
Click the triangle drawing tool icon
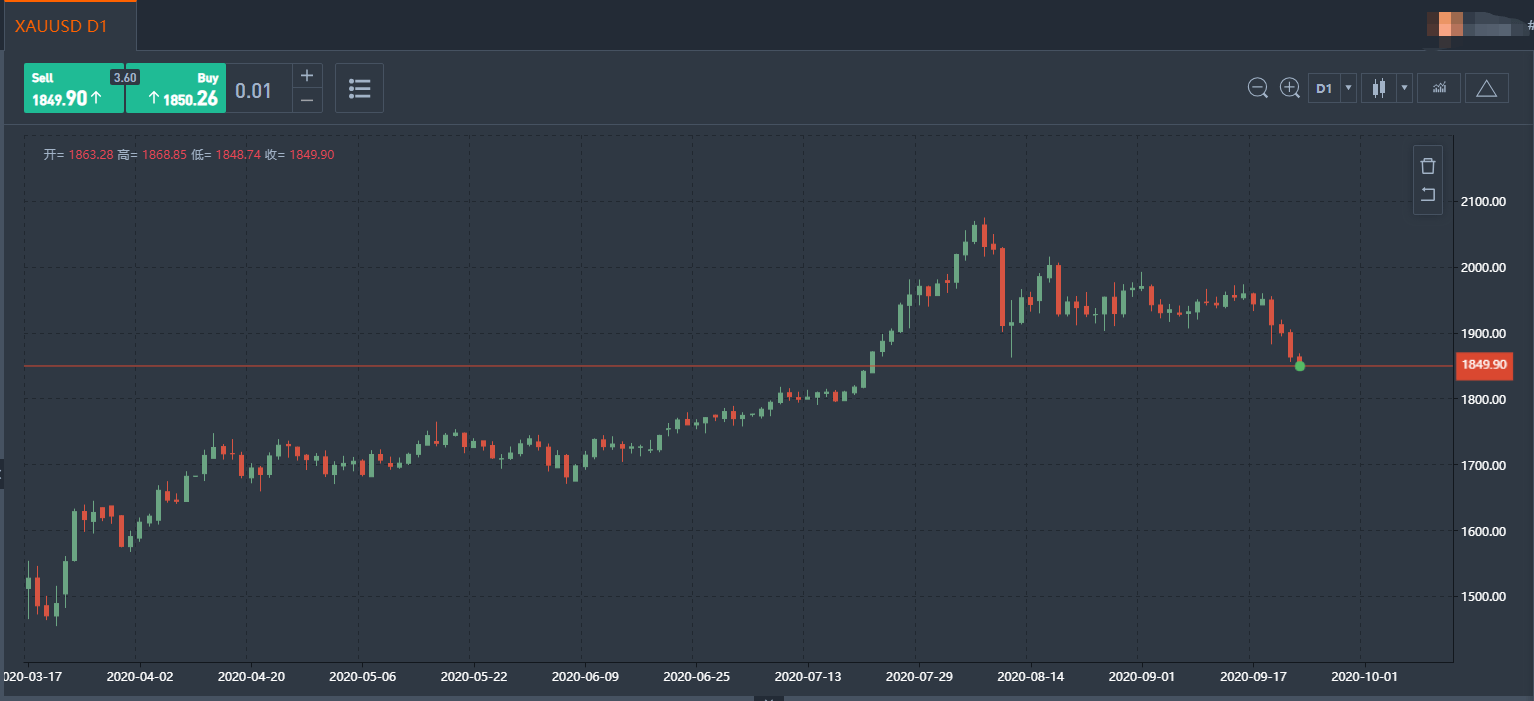point(1486,88)
